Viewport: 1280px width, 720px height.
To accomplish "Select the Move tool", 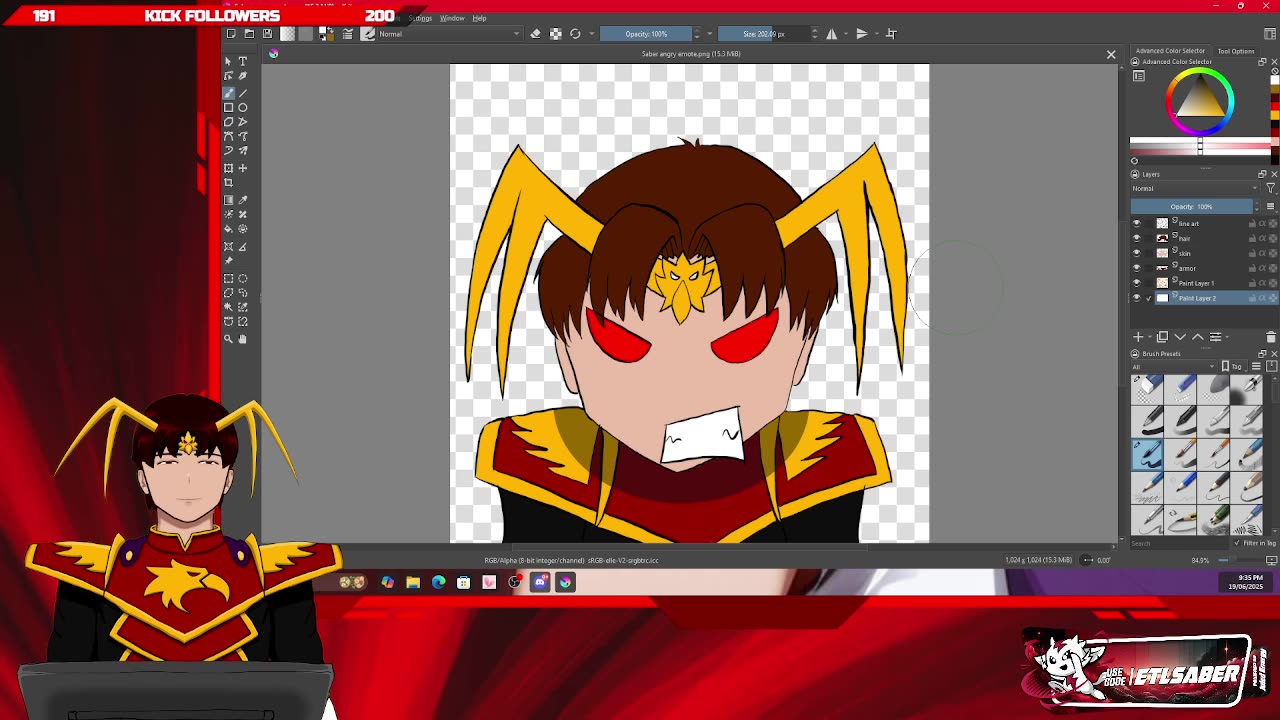I will click(243, 168).
